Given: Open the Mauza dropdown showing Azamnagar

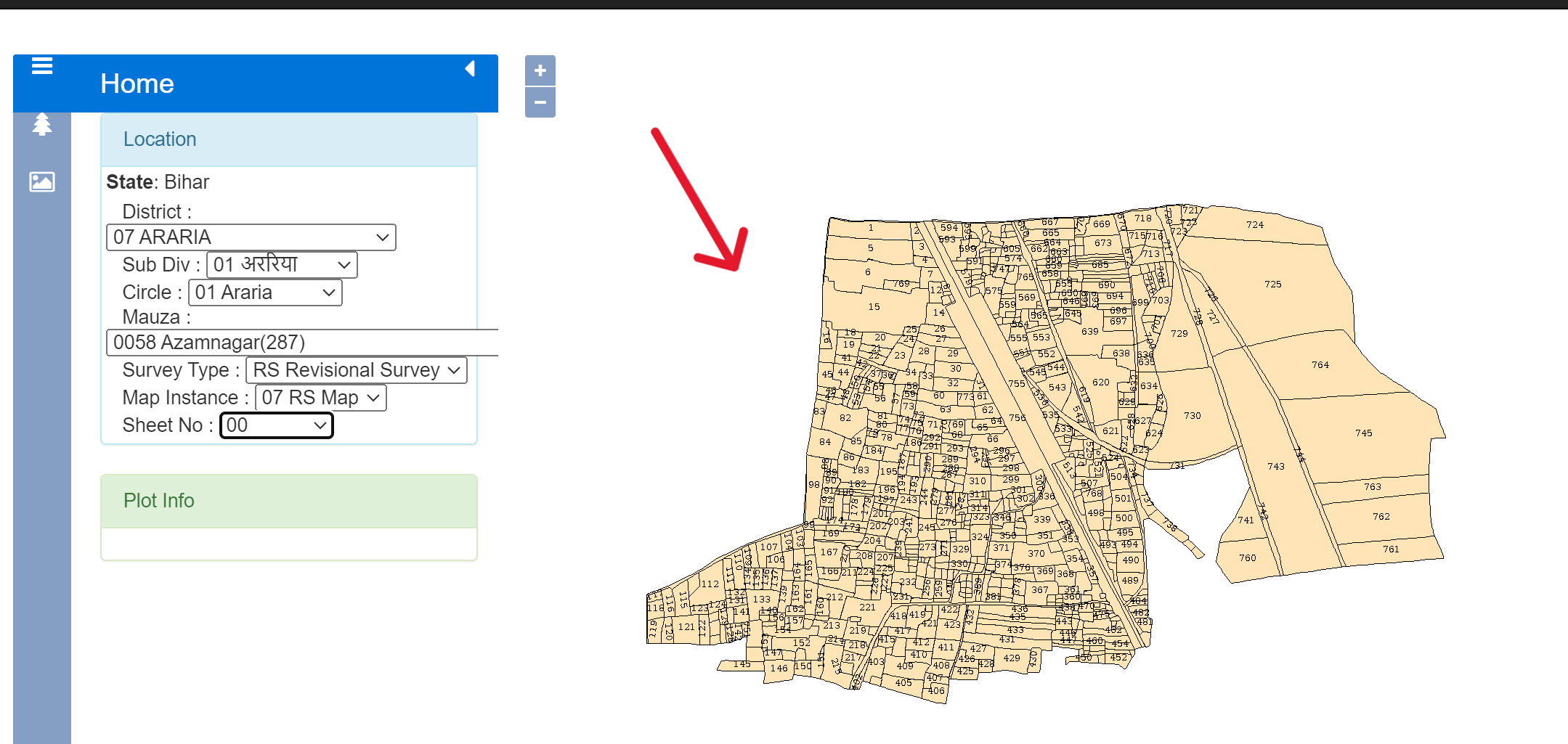Looking at the screenshot, I should [301, 343].
